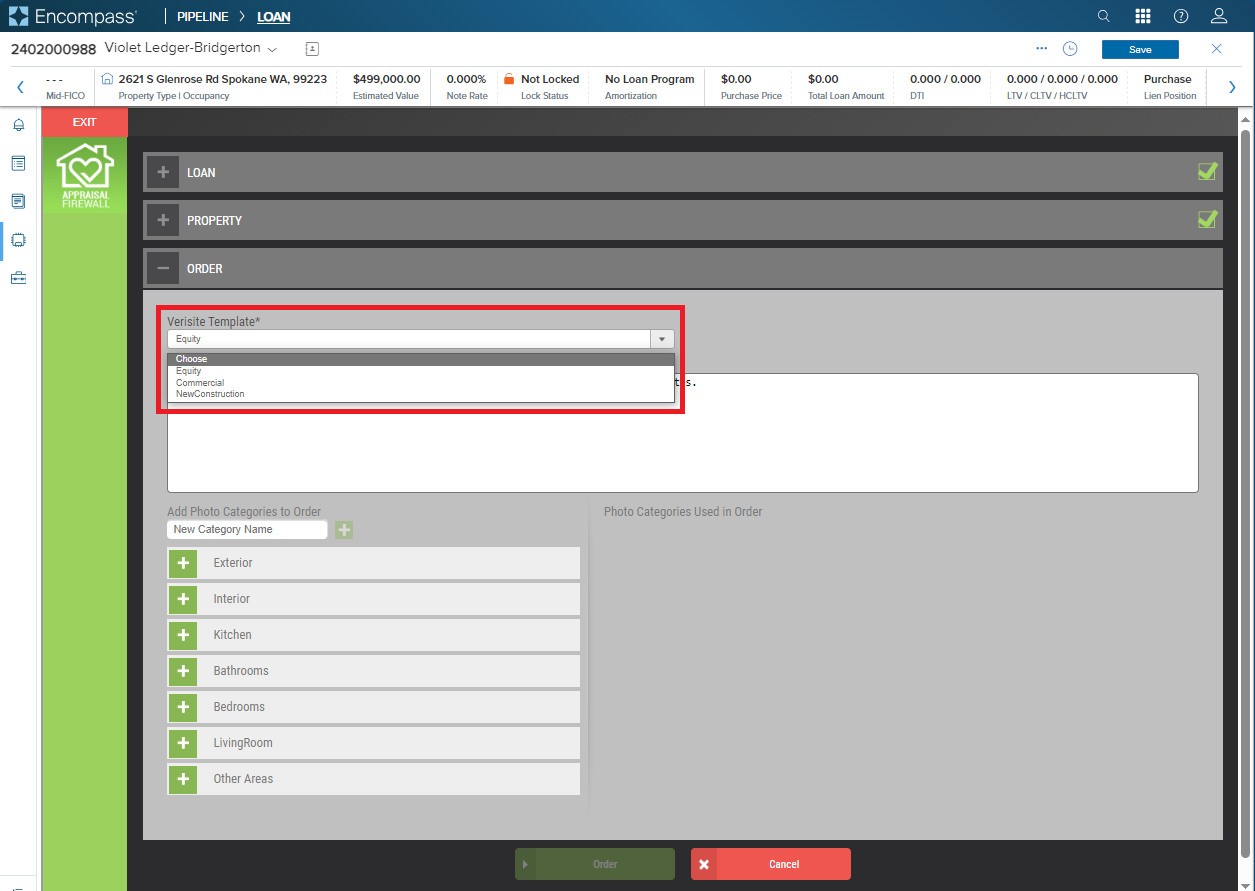
Task: Go to PIPELINE in the breadcrumb
Action: 203,17
